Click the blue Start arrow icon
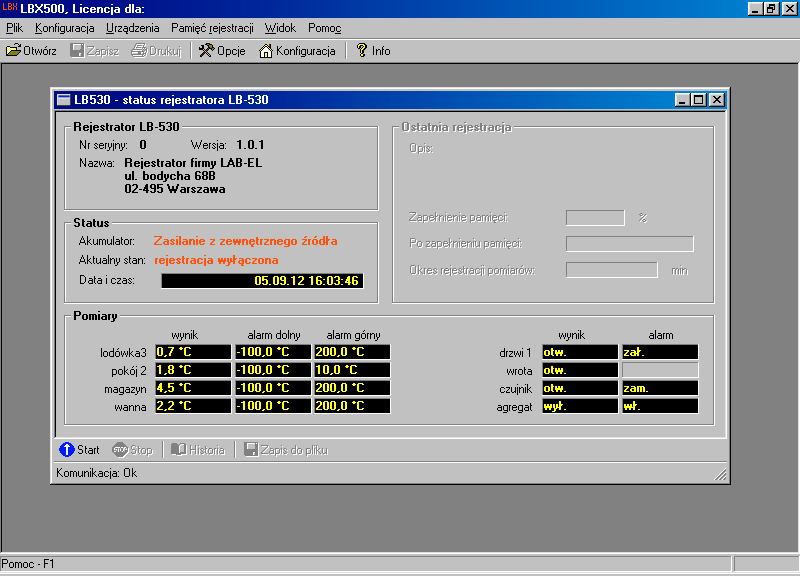The image size is (800, 576). click(66, 449)
